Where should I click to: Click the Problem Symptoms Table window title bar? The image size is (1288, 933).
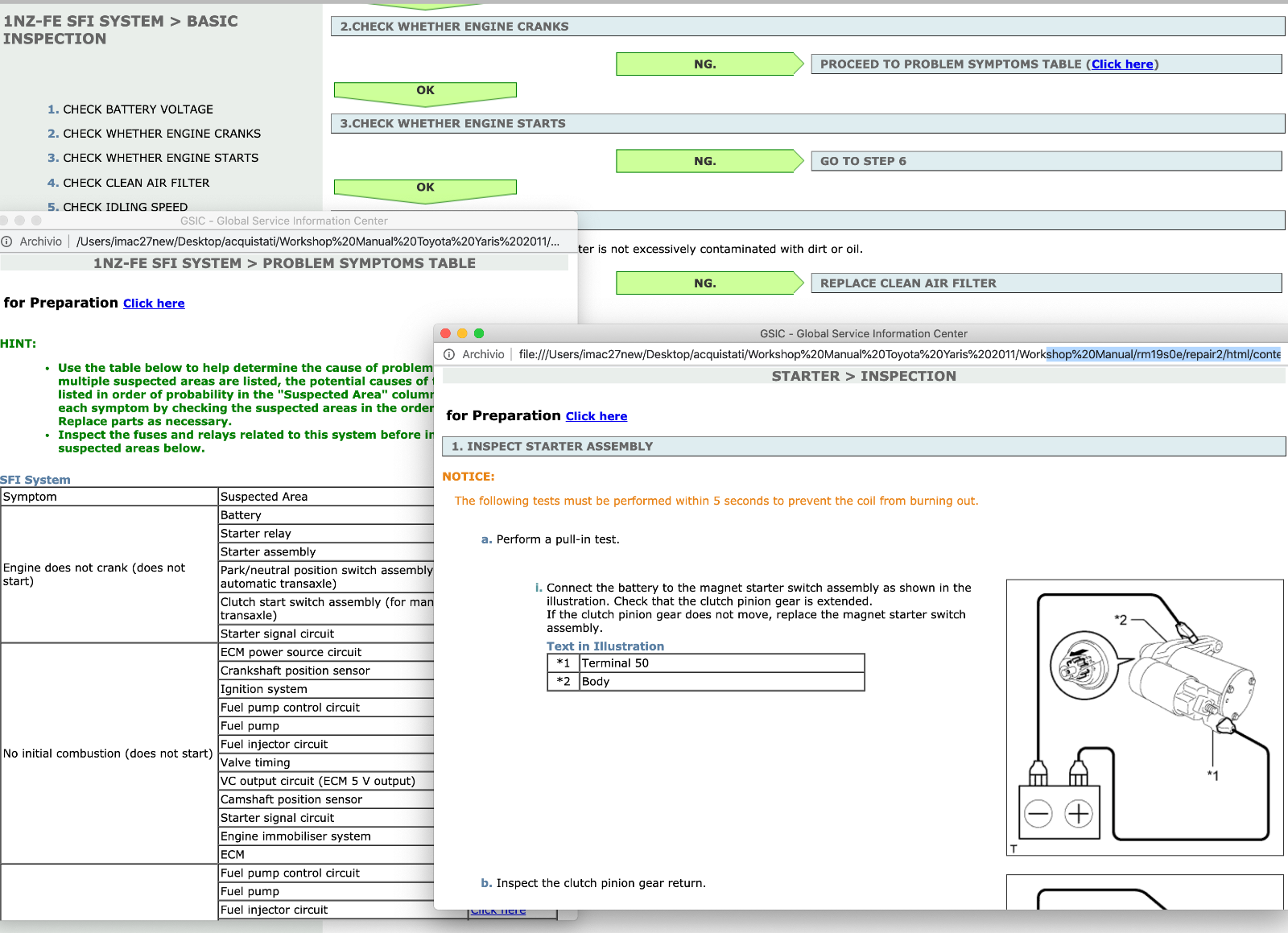click(283, 221)
